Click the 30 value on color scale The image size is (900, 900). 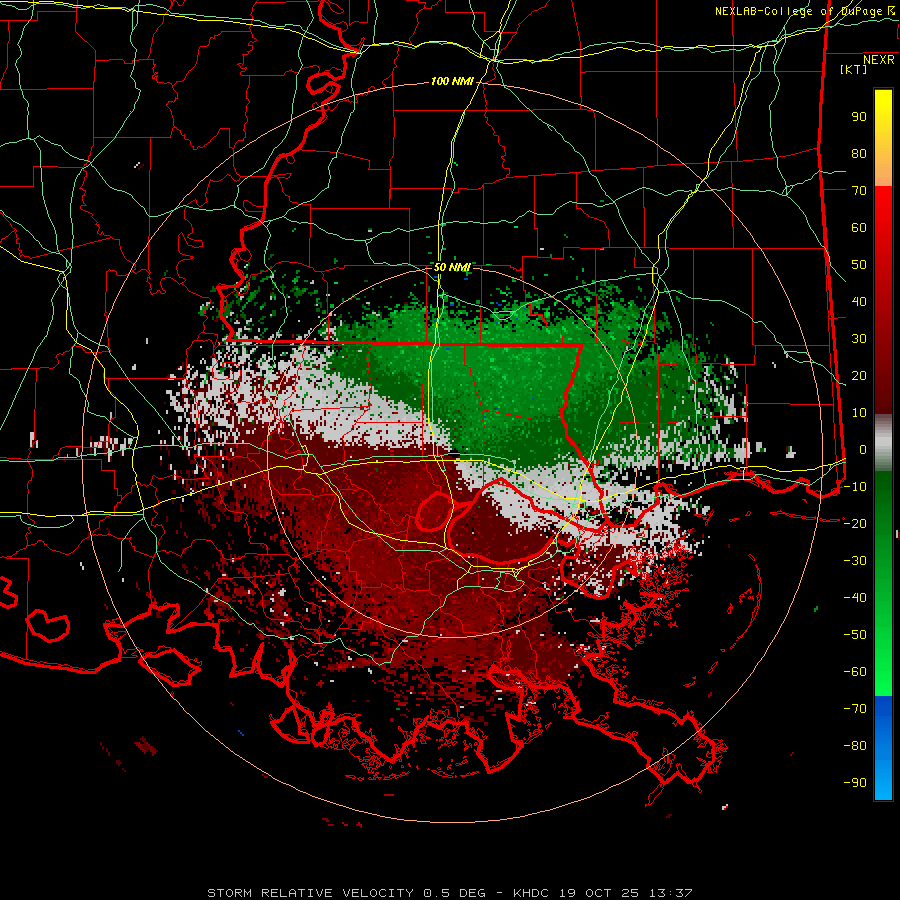[859, 339]
